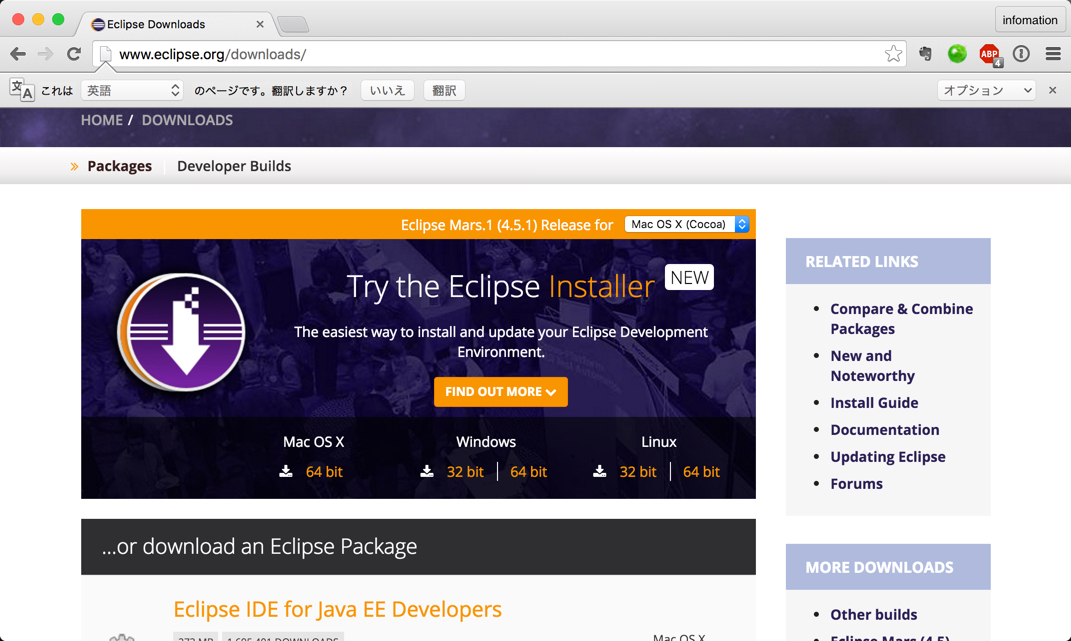Click the RELATED LINKS heading
The width and height of the screenshot is (1071, 641).
(861, 262)
